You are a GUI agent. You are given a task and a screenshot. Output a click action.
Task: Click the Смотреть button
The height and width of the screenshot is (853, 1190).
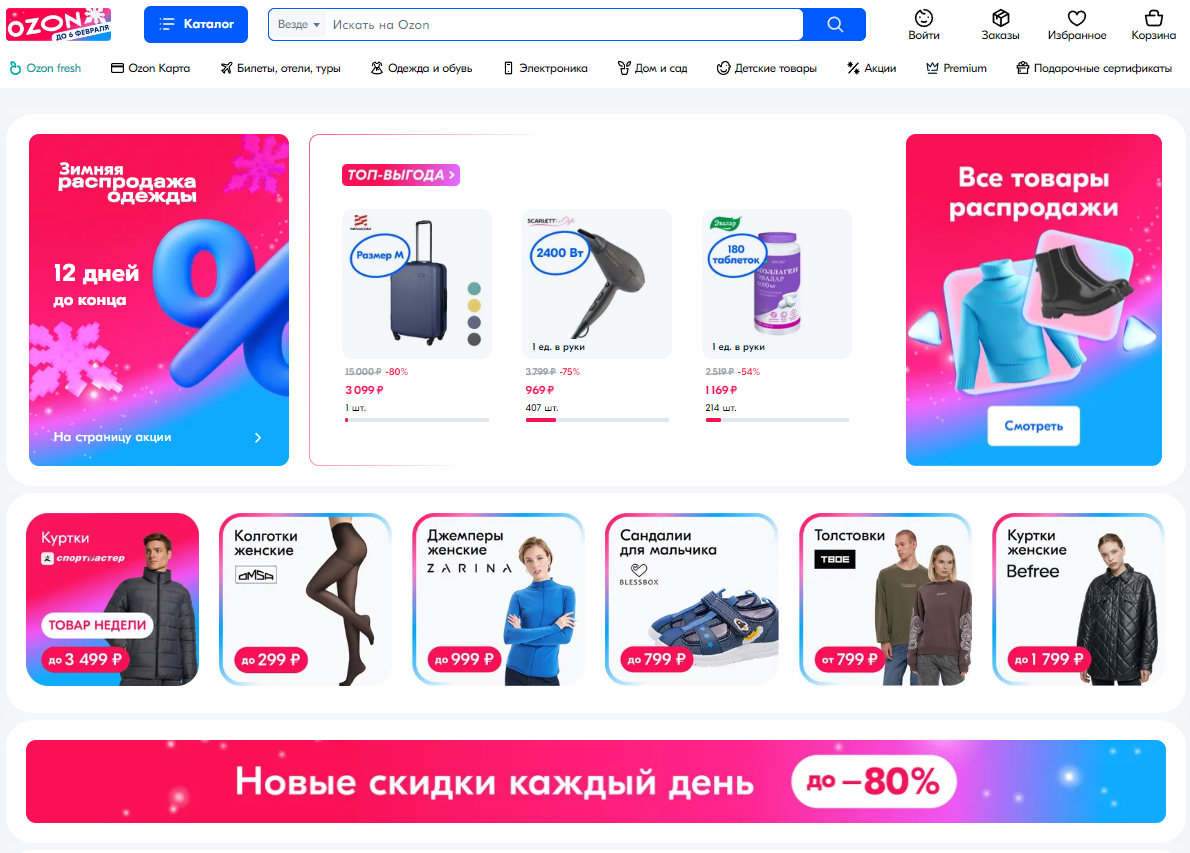pos(1033,426)
